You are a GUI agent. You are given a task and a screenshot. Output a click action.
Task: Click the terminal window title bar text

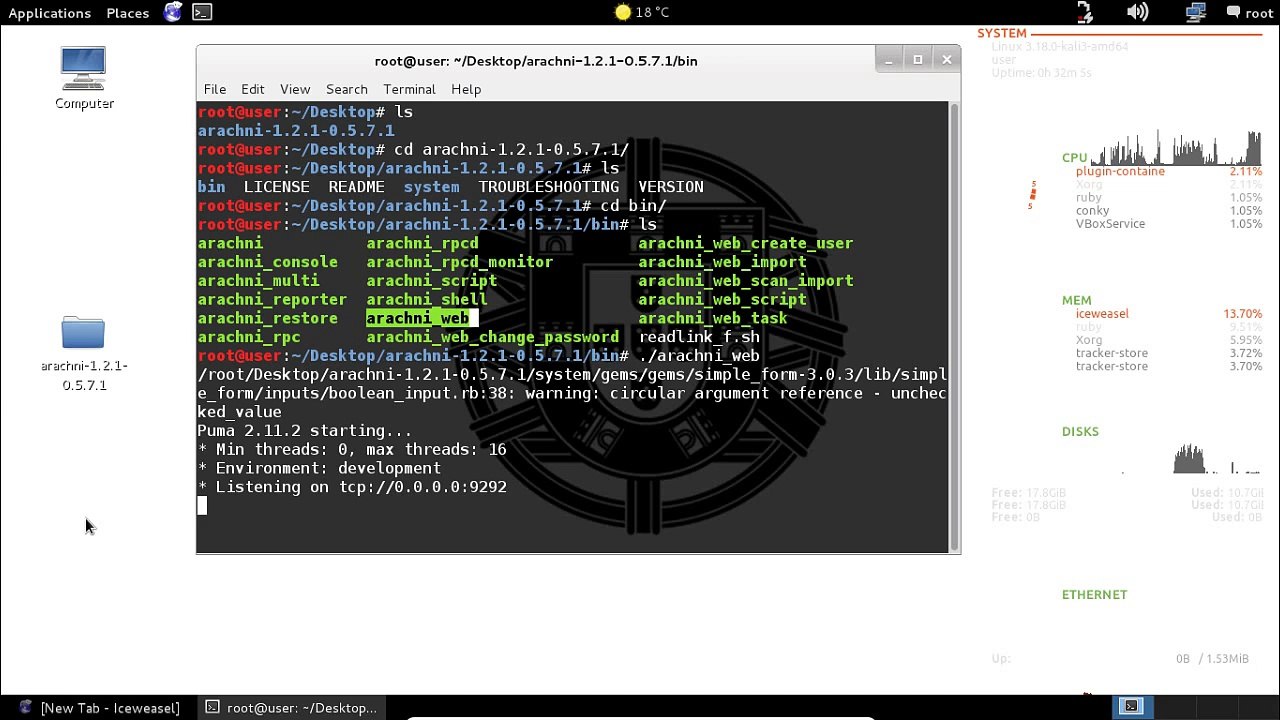pyautogui.click(x=536, y=61)
